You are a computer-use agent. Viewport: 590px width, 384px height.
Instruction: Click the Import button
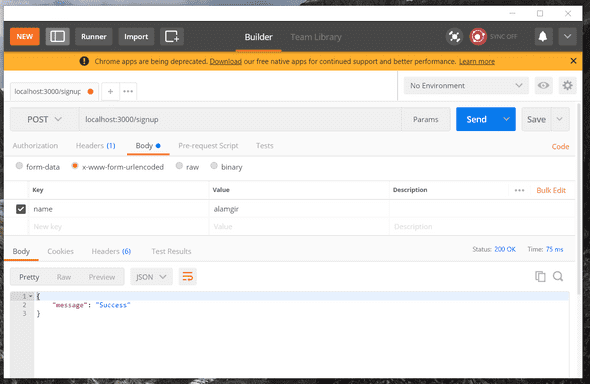136,36
